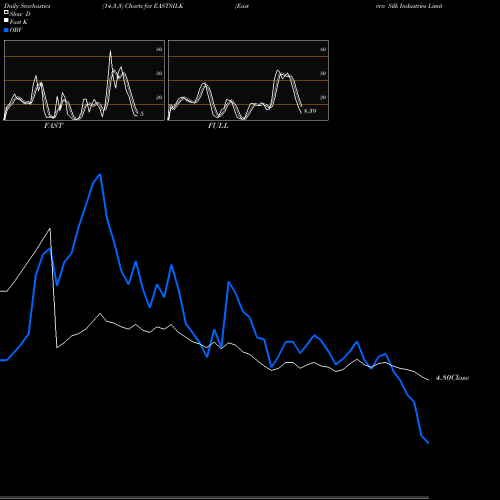Click the 'Silk Industries Limit' title text

coord(415,6)
